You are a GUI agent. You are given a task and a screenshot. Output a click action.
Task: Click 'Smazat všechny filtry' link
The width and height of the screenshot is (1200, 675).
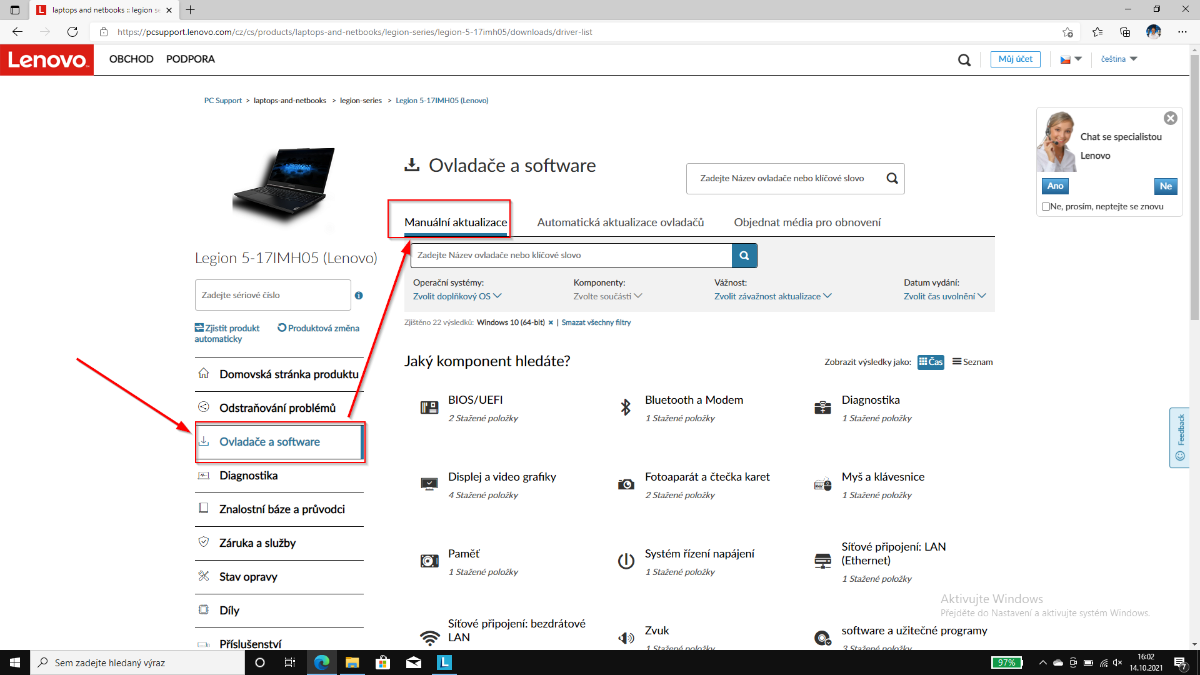pyautogui.click(x=596, y=323)
